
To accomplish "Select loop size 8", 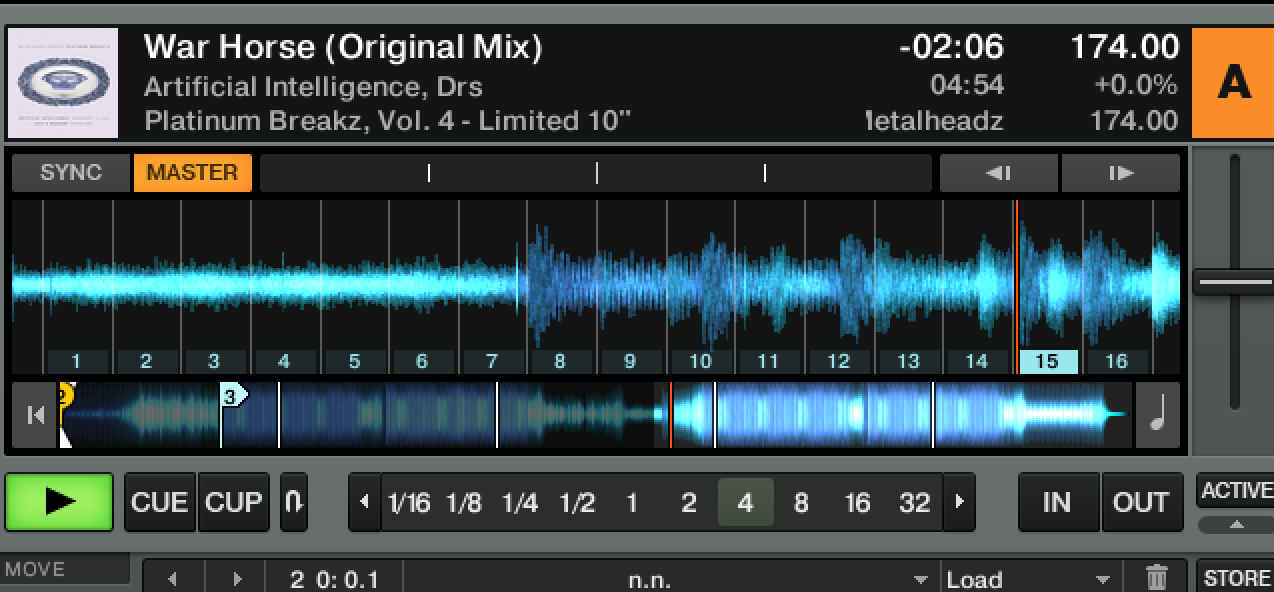I will click(801, 502).
